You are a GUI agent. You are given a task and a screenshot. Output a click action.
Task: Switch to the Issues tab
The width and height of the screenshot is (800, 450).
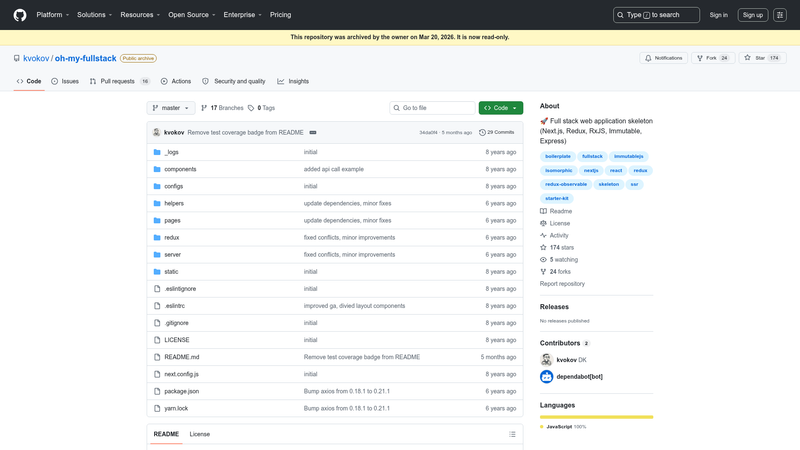[65, 81]
